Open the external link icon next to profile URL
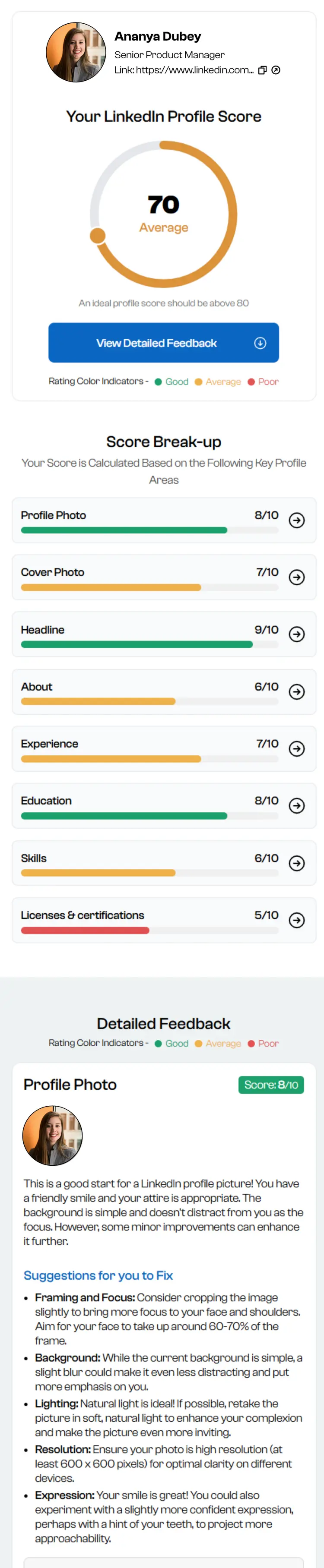Image resolution: width=324 pixels, height=1568 pixels. [277, 70]
